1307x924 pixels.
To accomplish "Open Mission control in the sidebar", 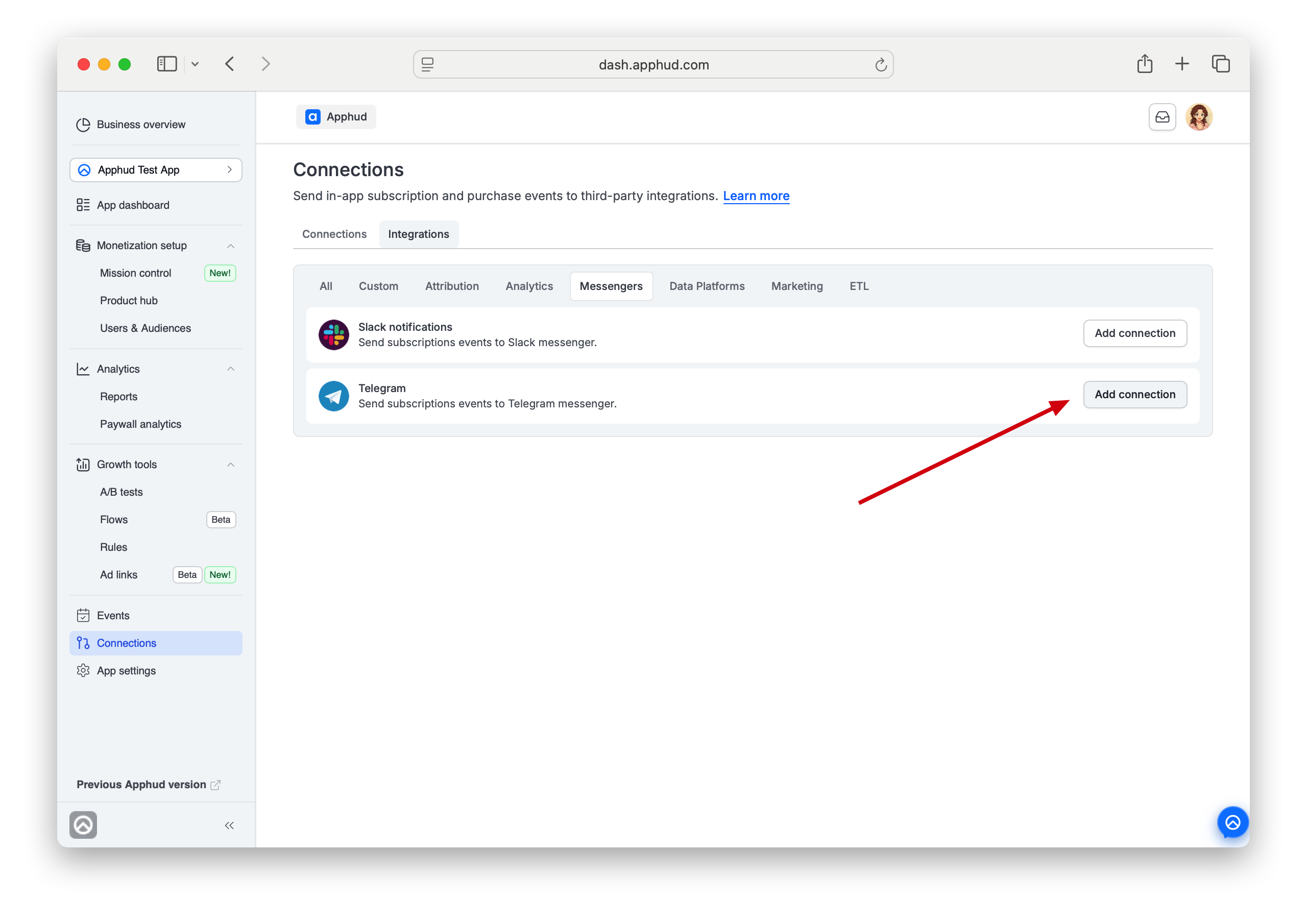I will pos(135,273).
